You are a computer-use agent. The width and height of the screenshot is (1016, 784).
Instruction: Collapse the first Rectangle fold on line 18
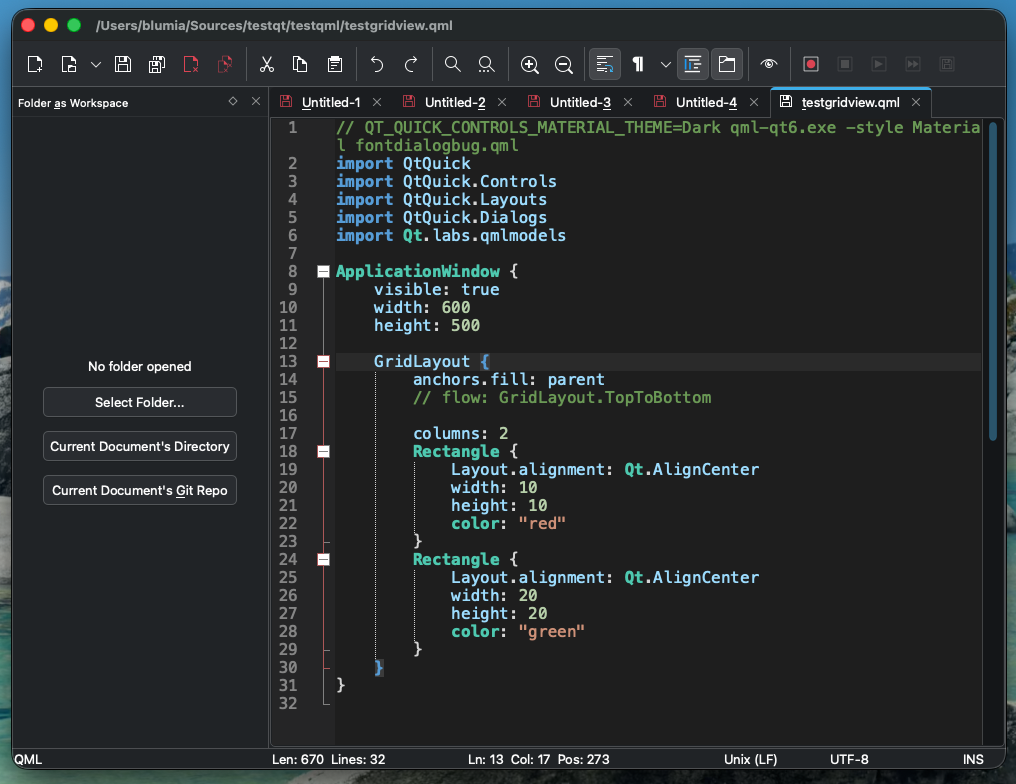(323, 452)
